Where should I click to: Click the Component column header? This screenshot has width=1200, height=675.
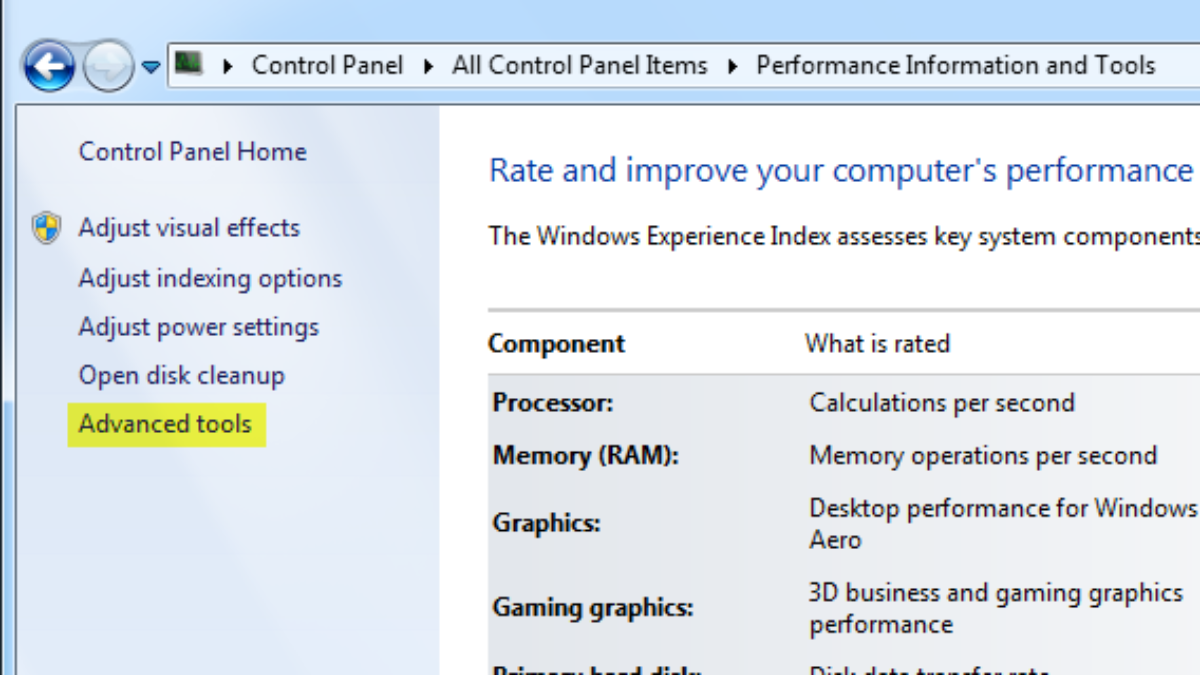[x=556, y=344]
